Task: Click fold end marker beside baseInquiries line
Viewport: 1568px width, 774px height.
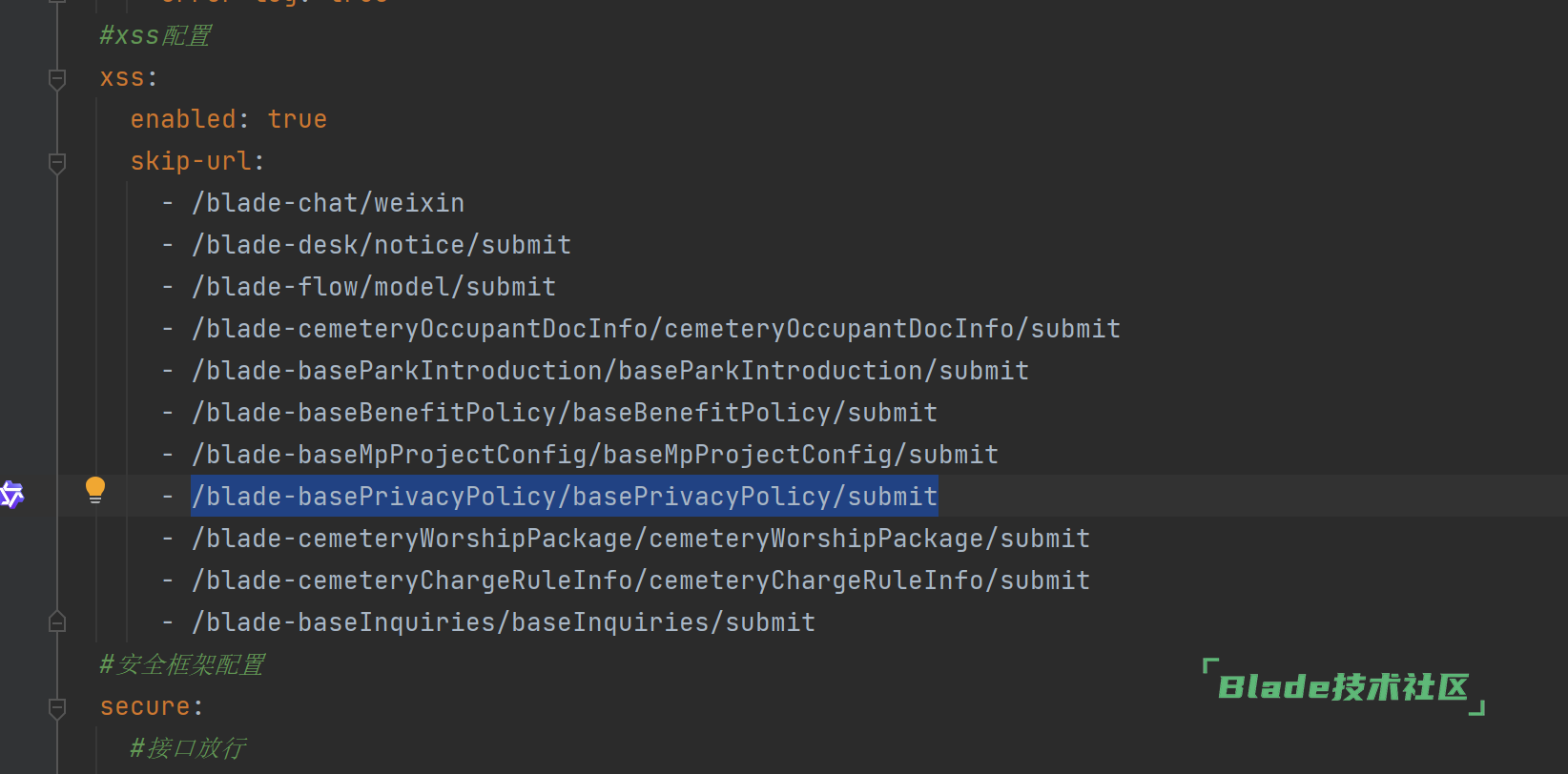Action: [57, 622]
